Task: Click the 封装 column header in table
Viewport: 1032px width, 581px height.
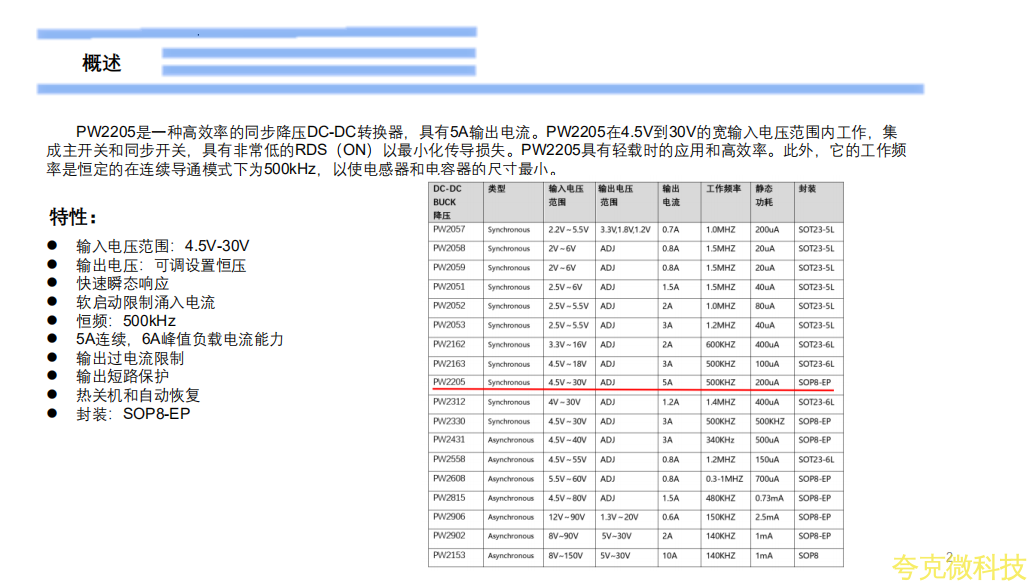Action: (x=808, y=189)
